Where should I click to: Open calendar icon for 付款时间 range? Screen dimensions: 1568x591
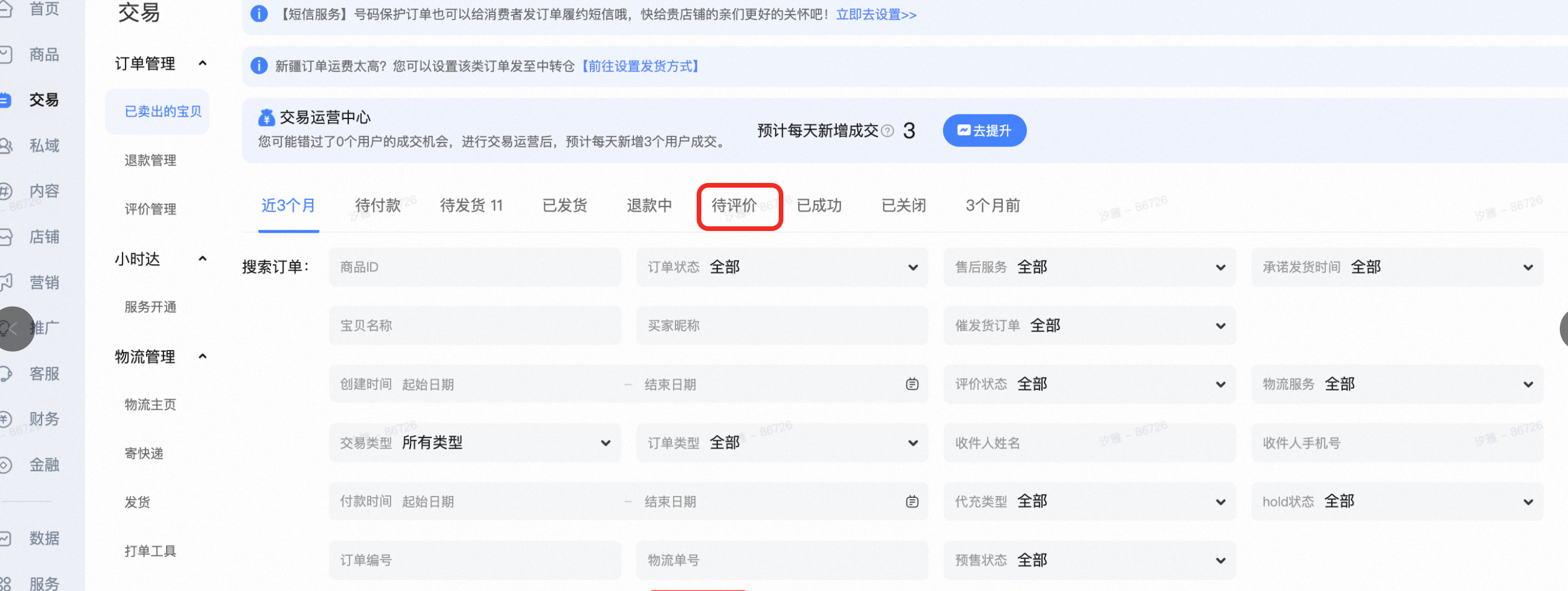pyautogui.click(x=912, y=501)
